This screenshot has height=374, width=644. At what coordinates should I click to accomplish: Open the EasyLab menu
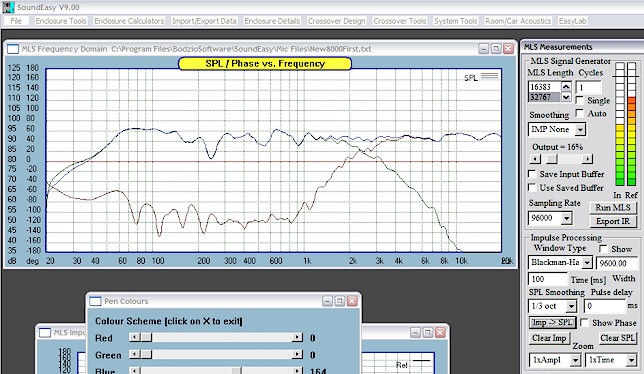[573, 21]
